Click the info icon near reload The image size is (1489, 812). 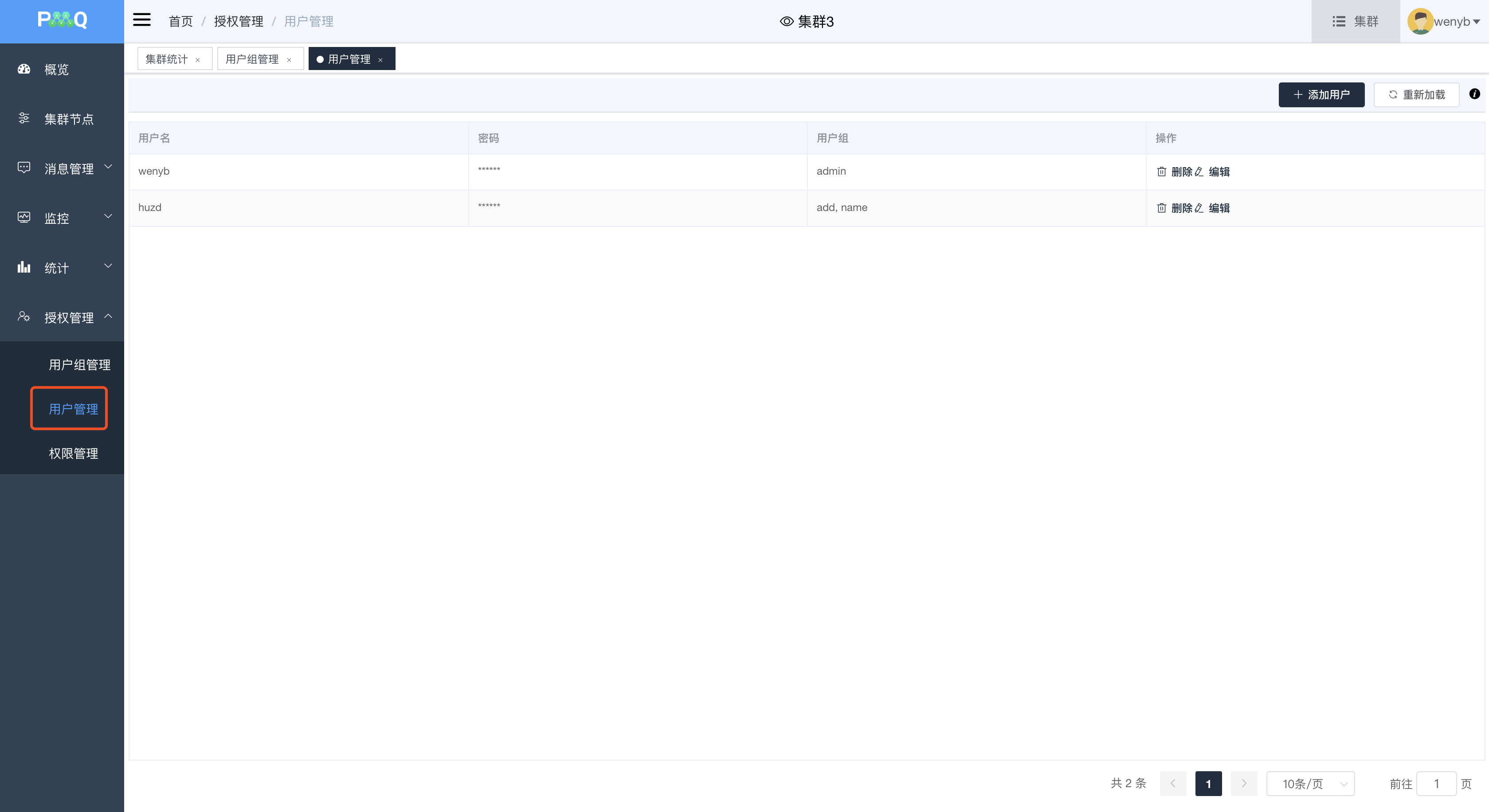[x=1474, y=94]
